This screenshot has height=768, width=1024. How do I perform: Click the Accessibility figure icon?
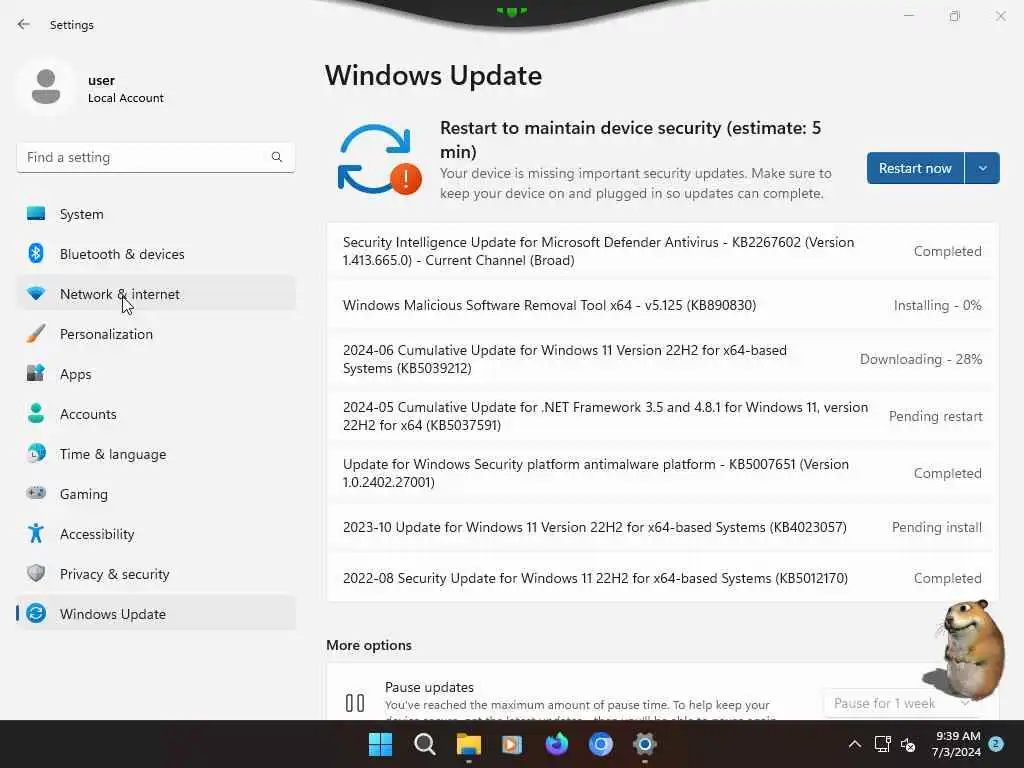click(36, 534)
